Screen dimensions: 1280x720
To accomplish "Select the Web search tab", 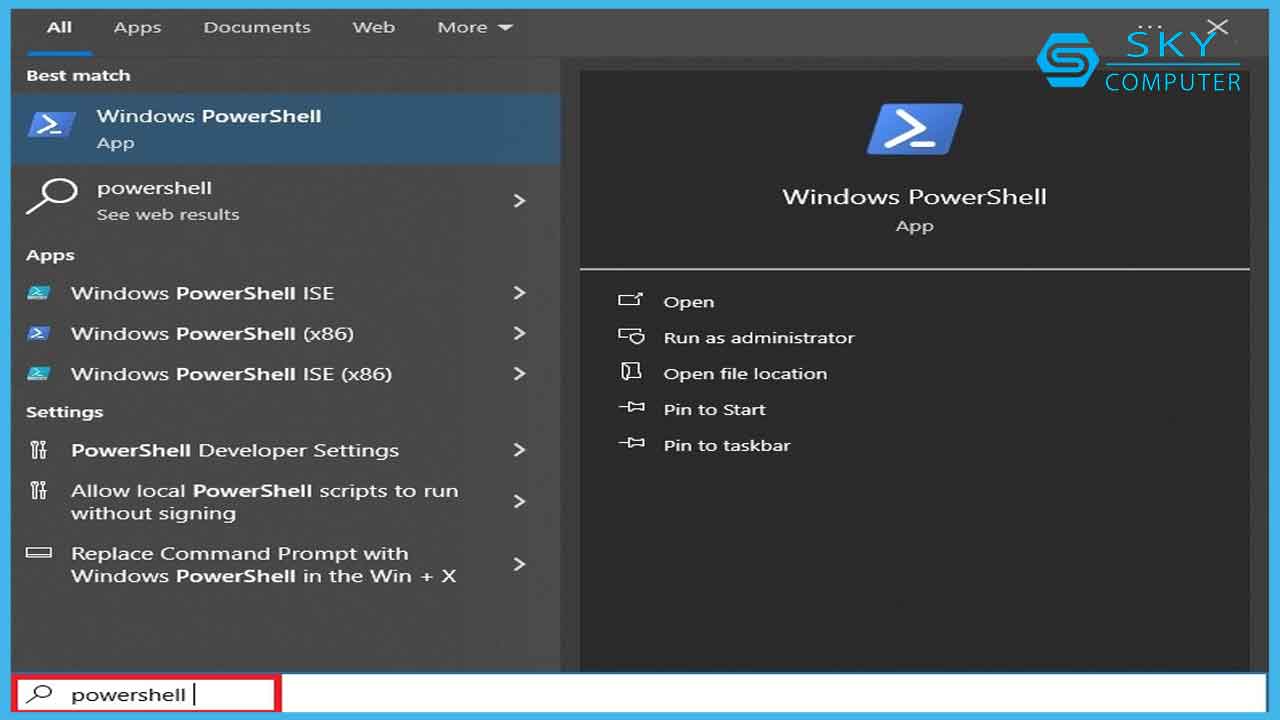I will point(373,27).
